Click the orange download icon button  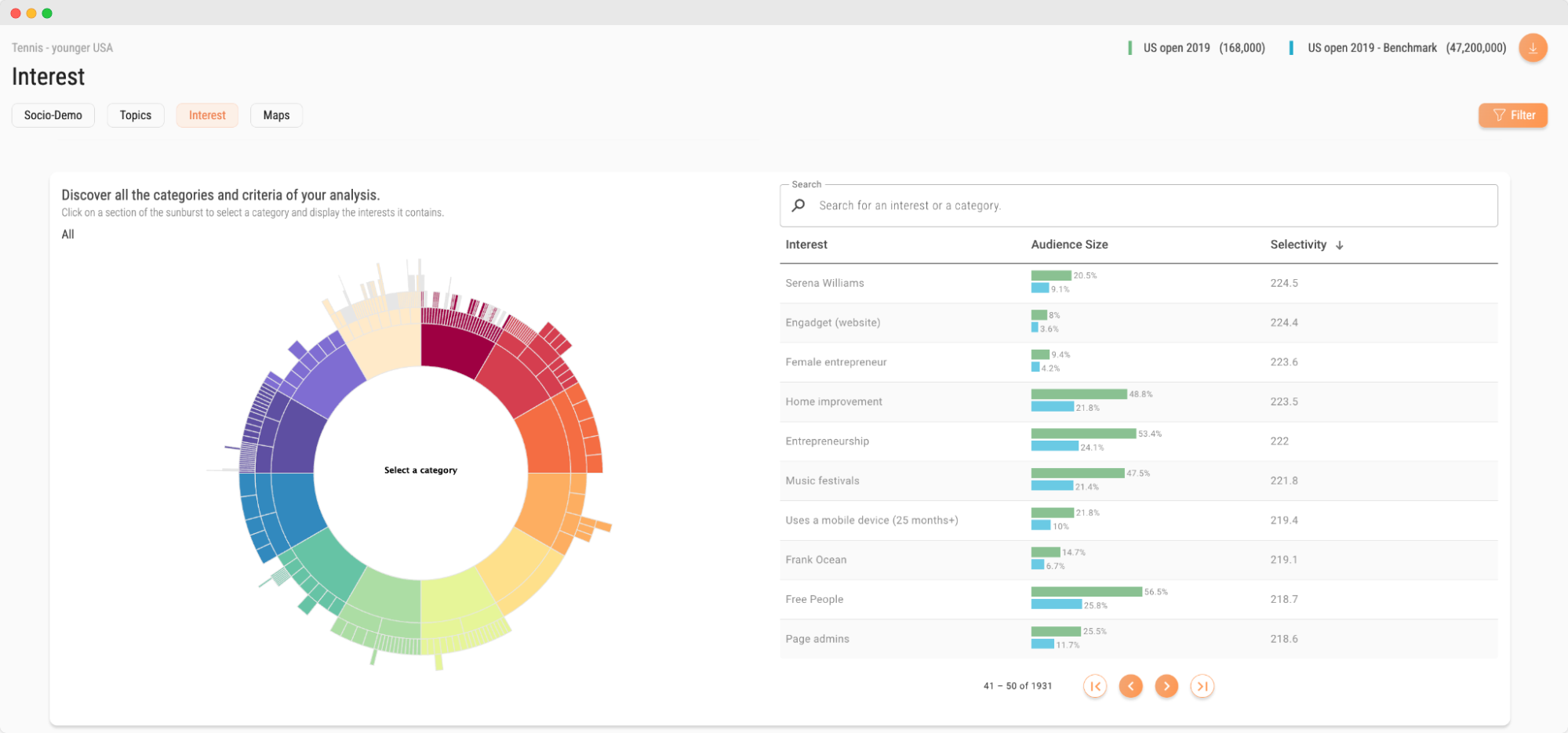tap(1533, 48)
